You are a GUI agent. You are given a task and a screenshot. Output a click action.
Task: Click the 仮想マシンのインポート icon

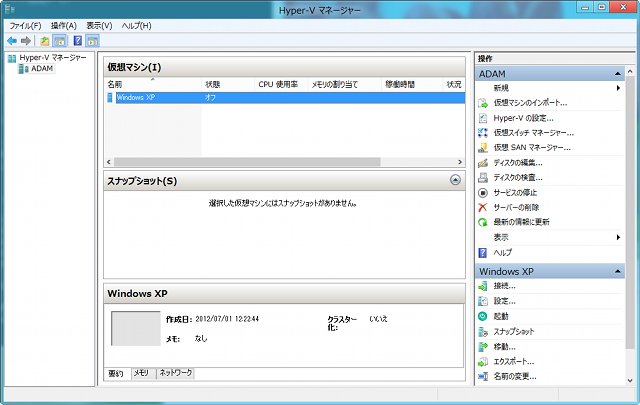click(x=483, y=103)
